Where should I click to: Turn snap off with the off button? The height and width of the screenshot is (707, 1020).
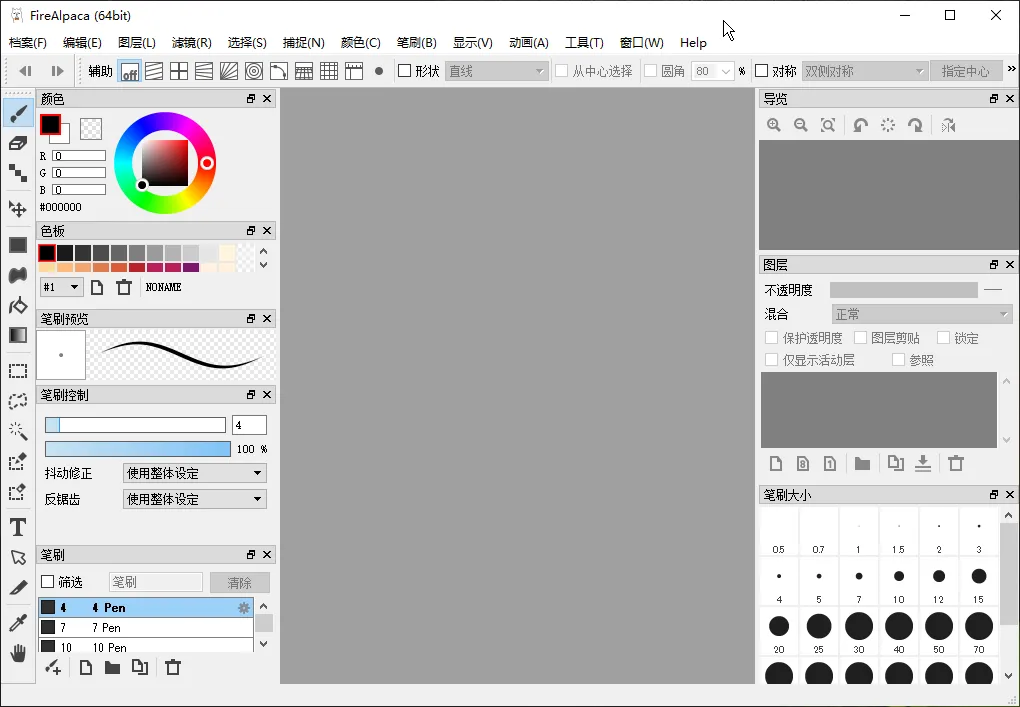(x=130, y=70)
